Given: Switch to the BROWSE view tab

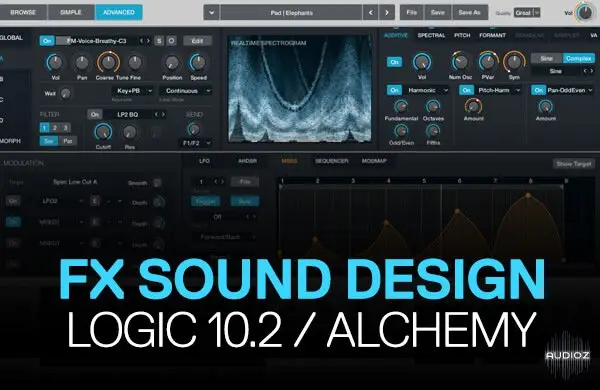Looking at the screenshot, I should click(x=23, y=12).
